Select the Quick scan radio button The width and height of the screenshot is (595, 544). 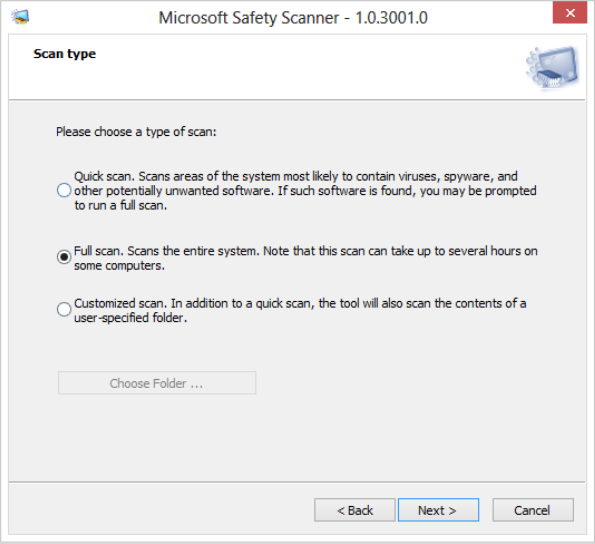(x=64, y=190)
